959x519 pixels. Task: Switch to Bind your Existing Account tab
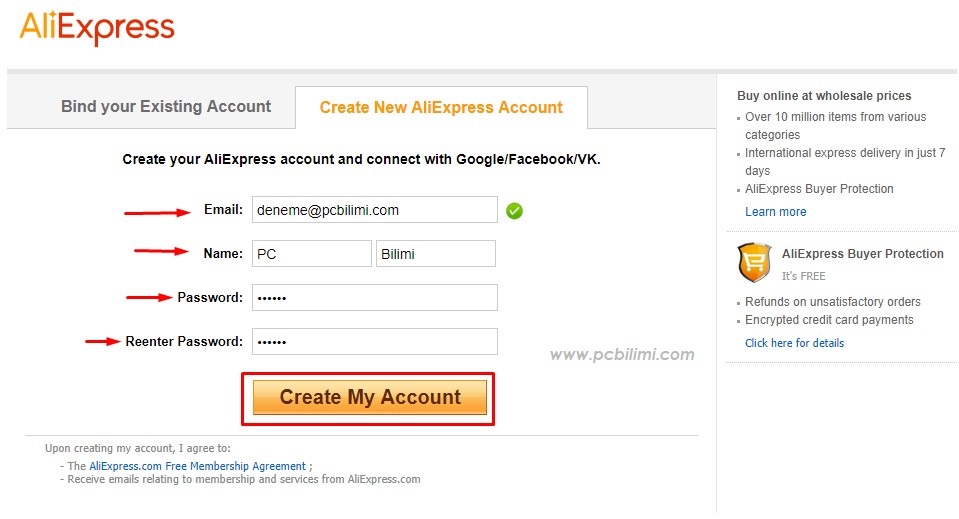point(166,107)
